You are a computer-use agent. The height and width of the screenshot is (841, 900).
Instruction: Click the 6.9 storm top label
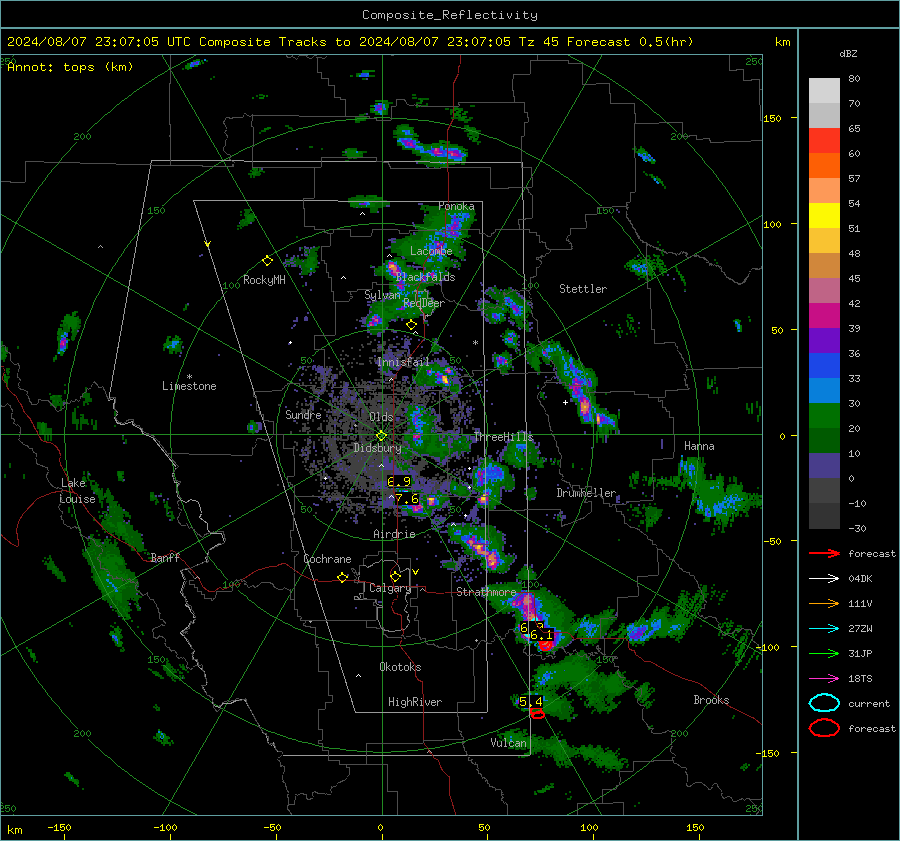[399, 482]
